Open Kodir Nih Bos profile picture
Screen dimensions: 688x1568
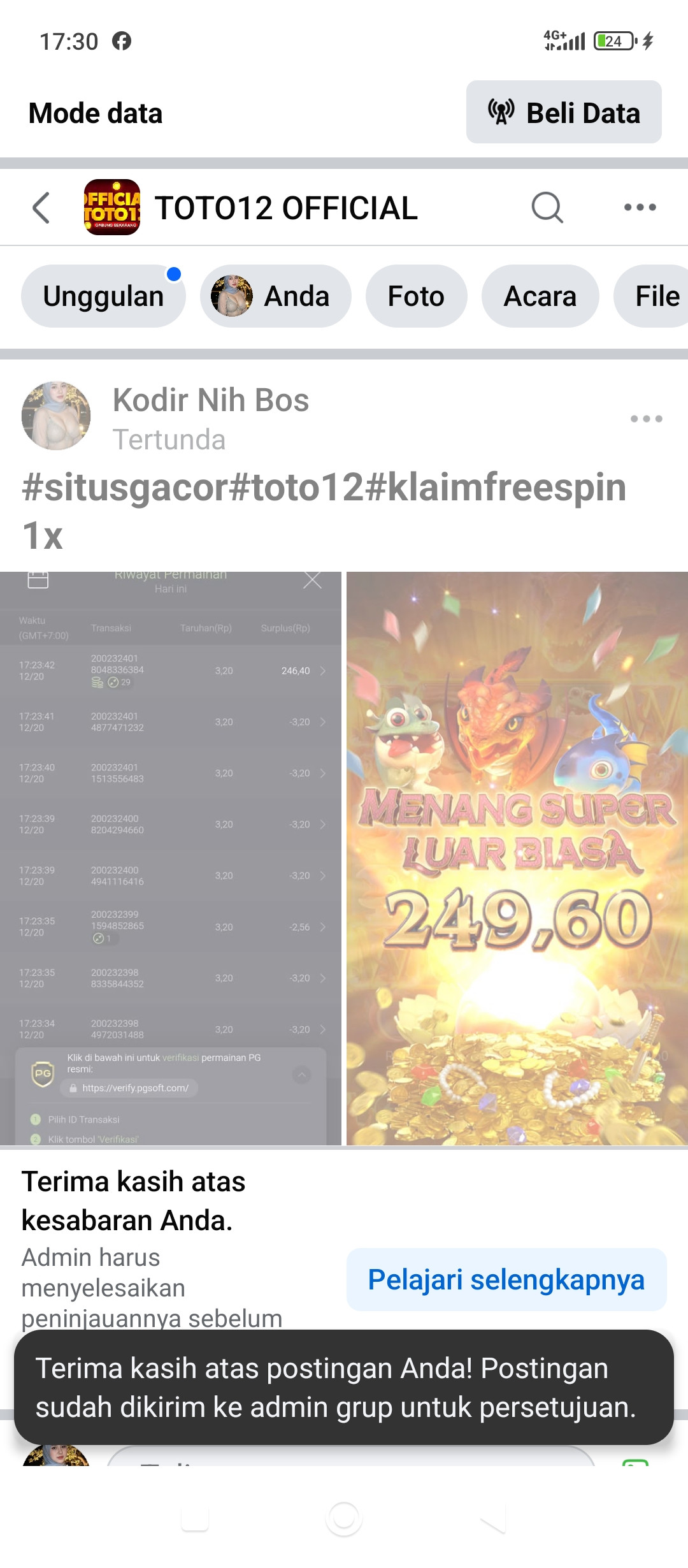56,416
